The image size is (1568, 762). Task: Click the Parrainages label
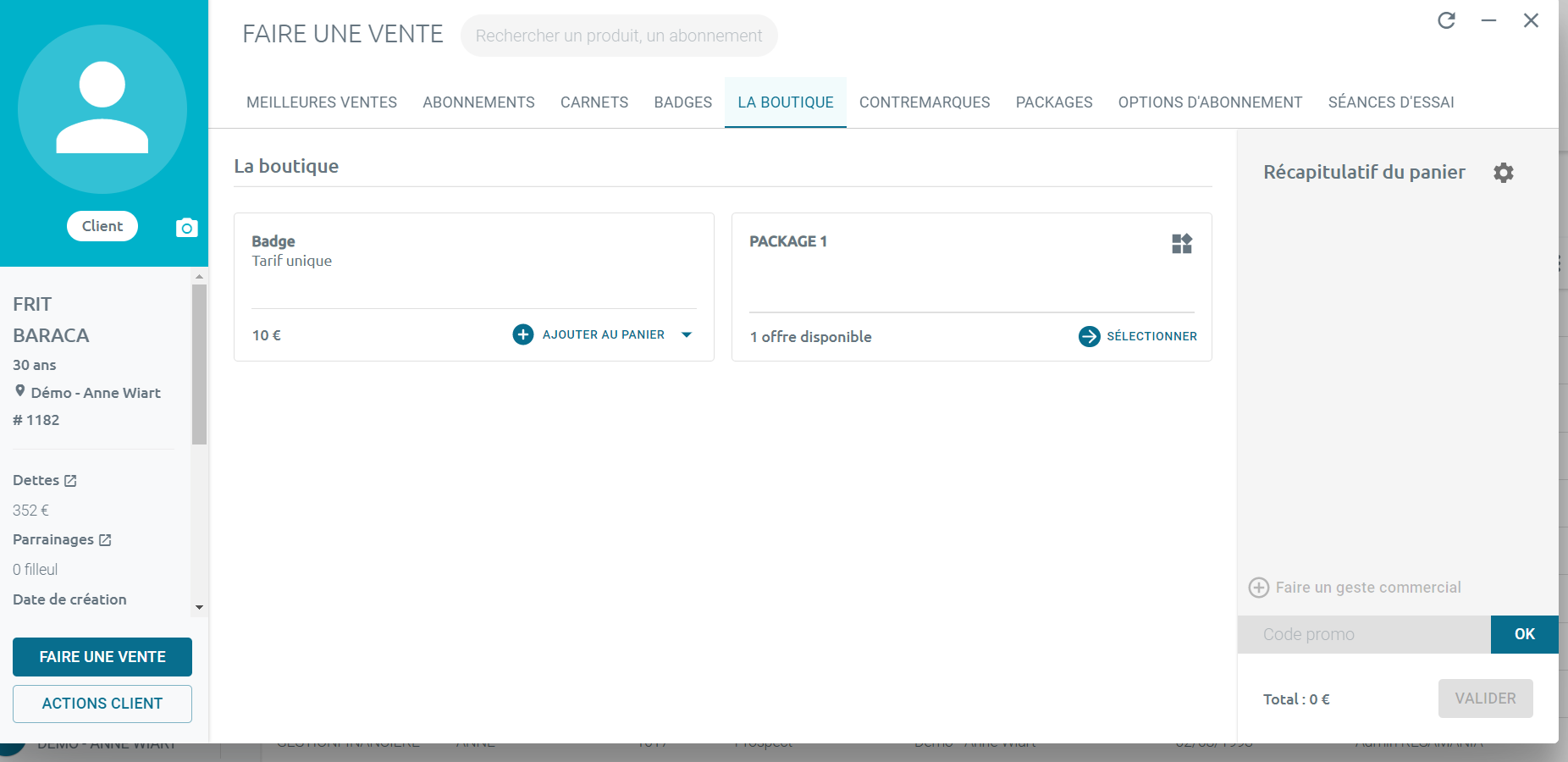[53, 539]
